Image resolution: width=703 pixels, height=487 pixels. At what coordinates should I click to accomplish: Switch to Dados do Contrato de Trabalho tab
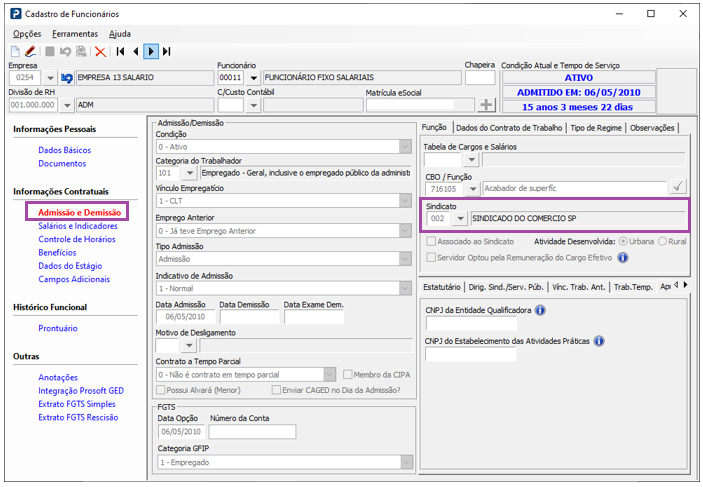click(510, 128)
